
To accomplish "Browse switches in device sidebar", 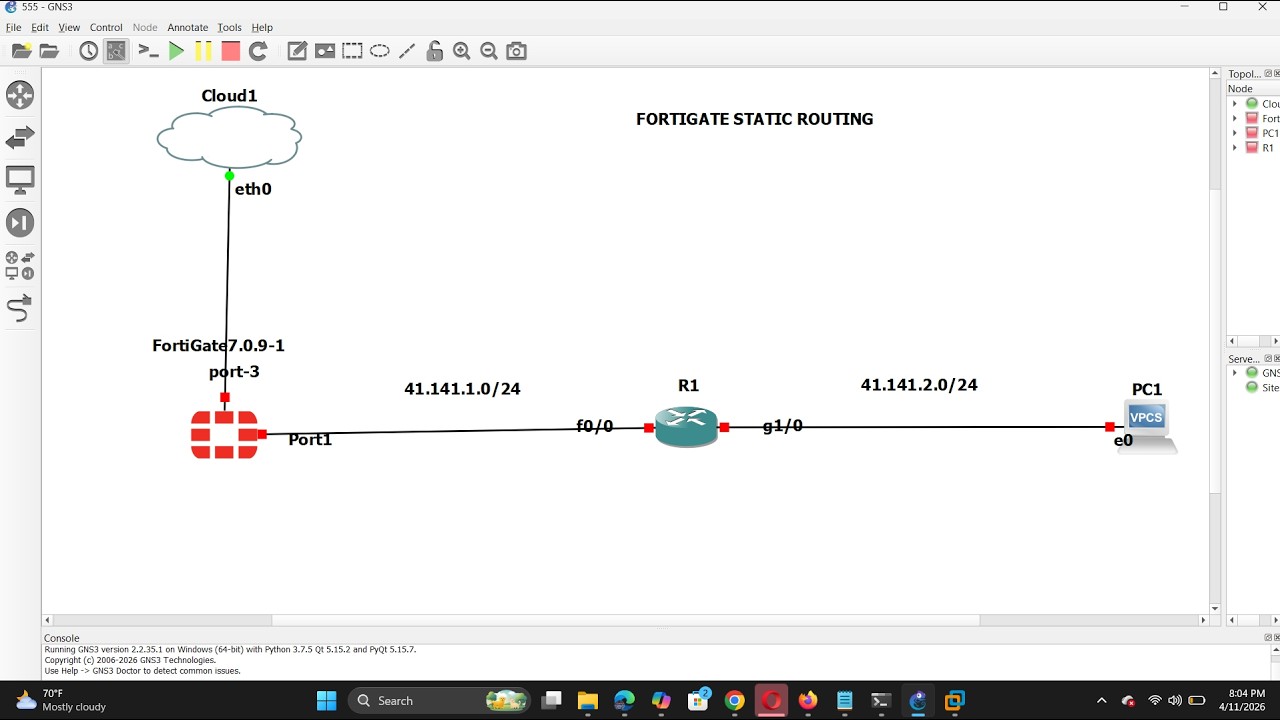I will click(20, 138).
